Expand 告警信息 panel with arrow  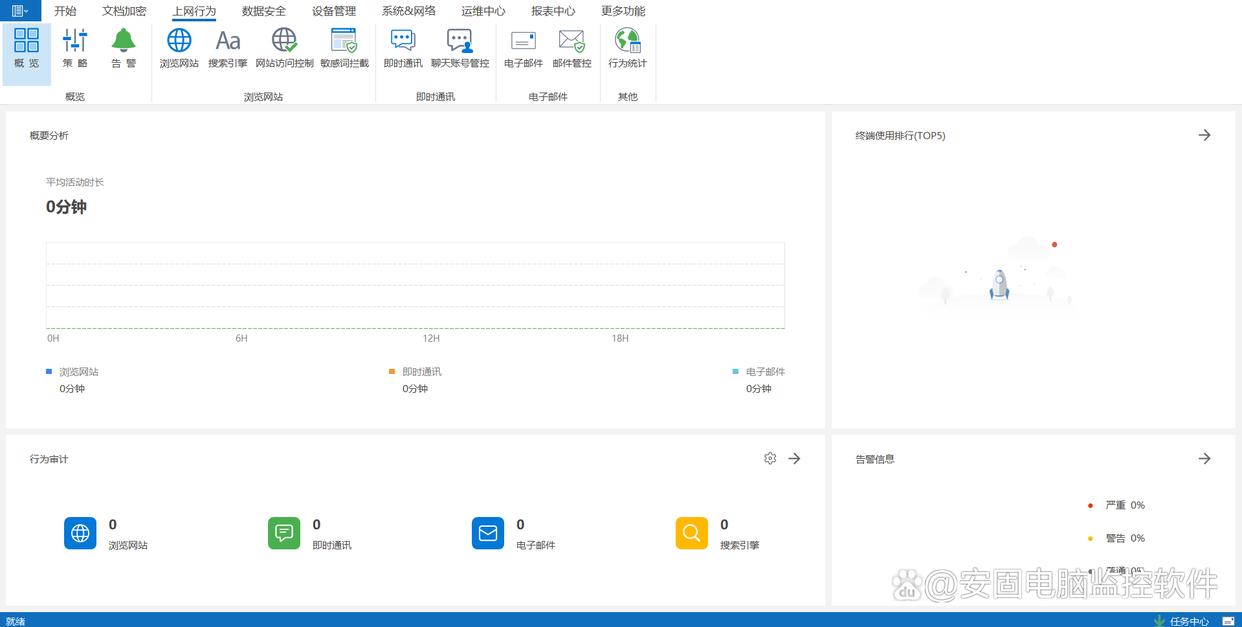click(x=1204, y=458)
